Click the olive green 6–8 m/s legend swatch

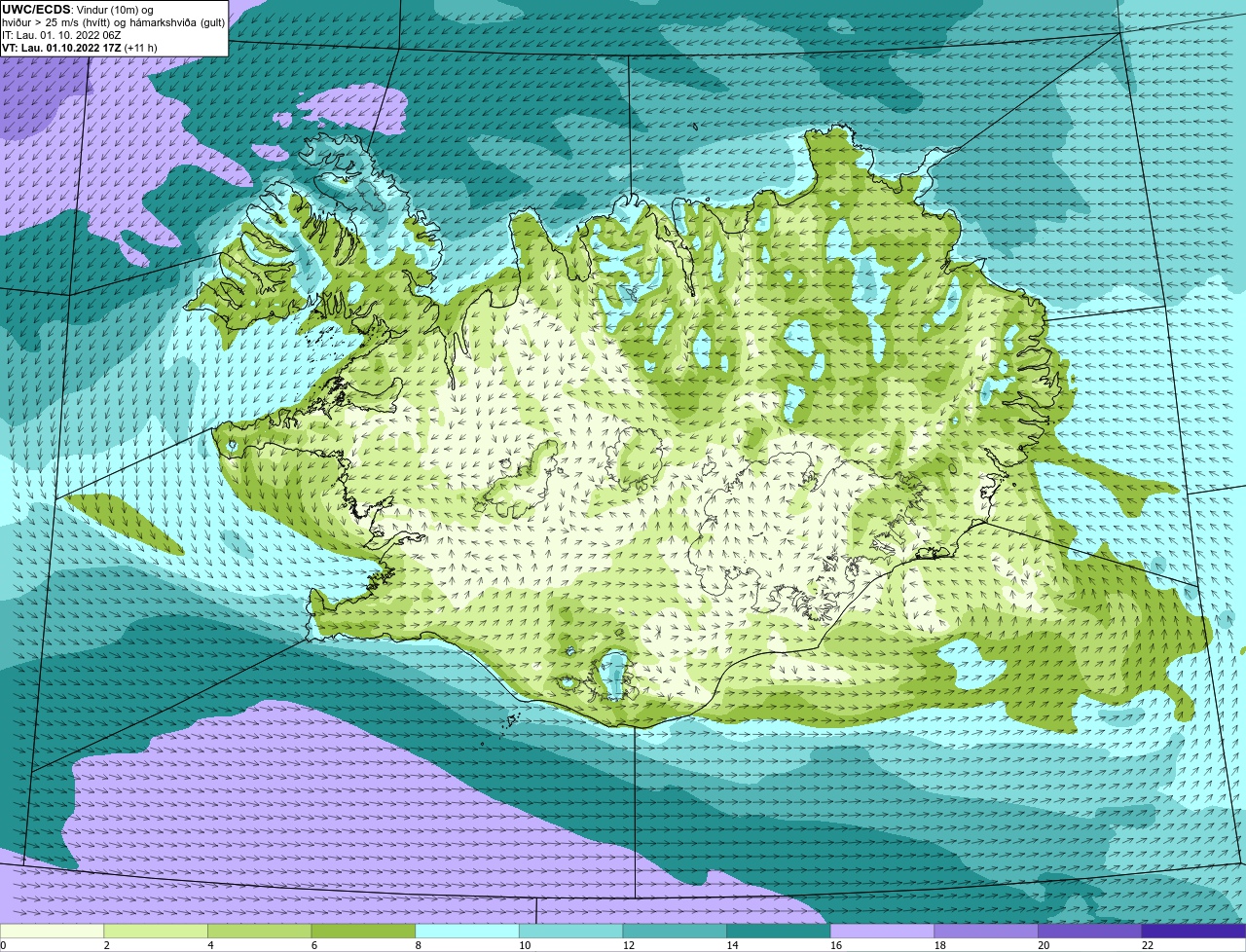tap(363, 931)
